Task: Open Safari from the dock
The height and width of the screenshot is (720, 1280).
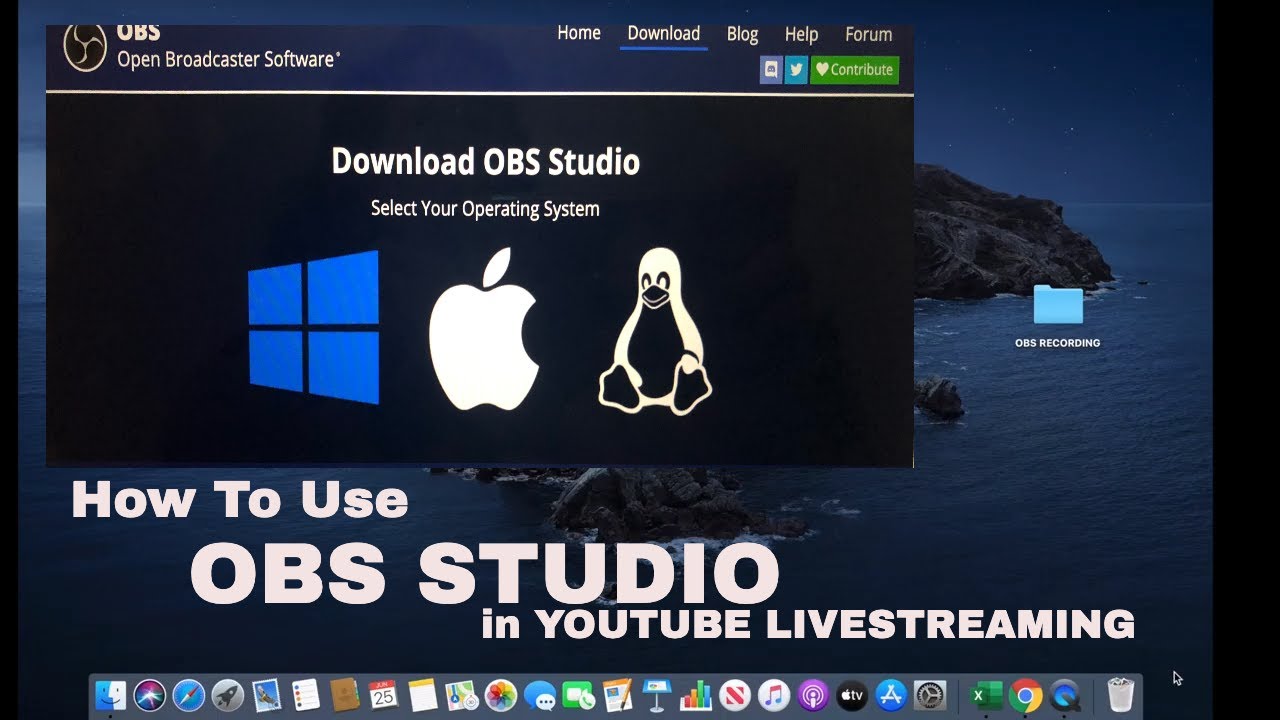Action: (x=189, y=695)
